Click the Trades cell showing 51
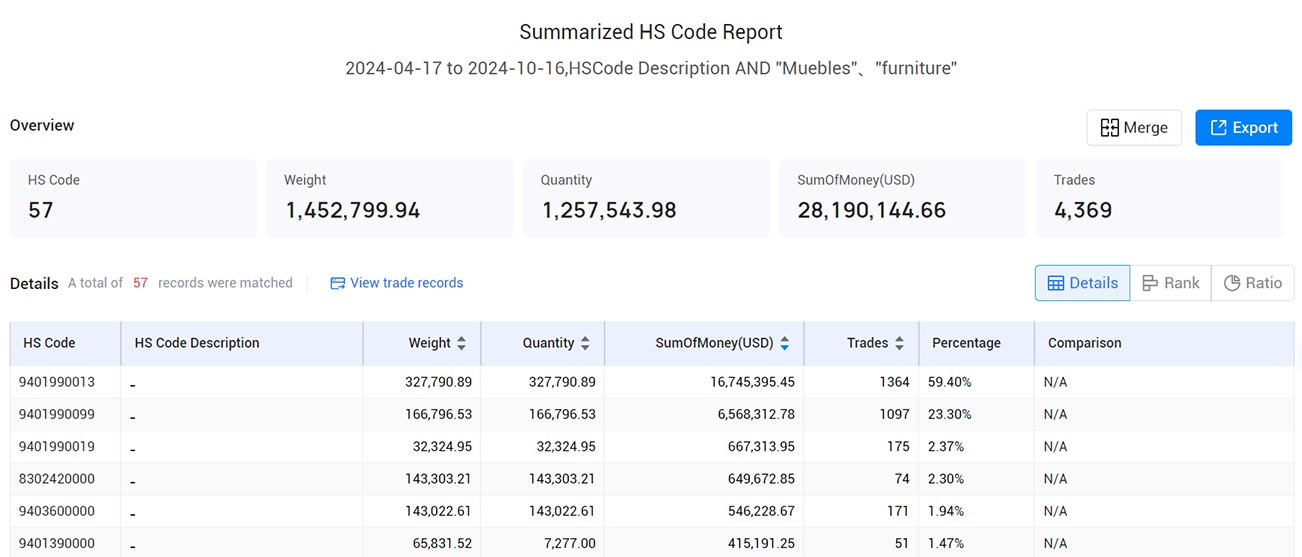Screen dimensions: 1302x557 coord(861,543)
